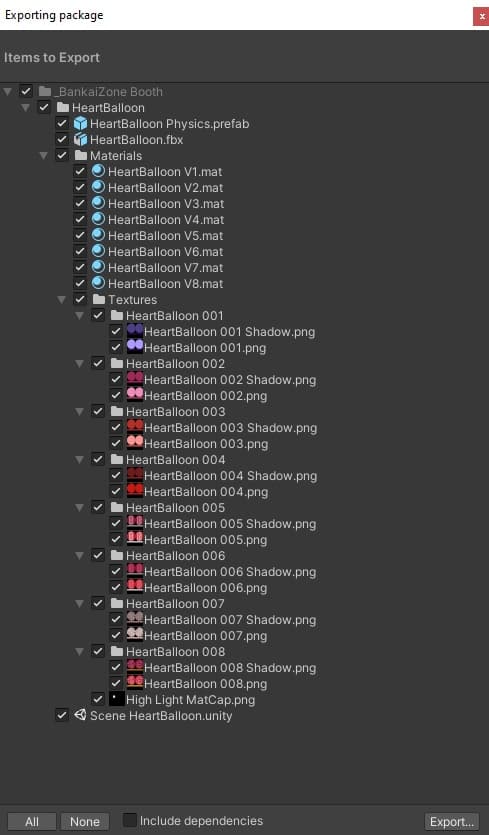Collapse the Materials folder arrow
The image size is (489, 835).
coord(44,155)
